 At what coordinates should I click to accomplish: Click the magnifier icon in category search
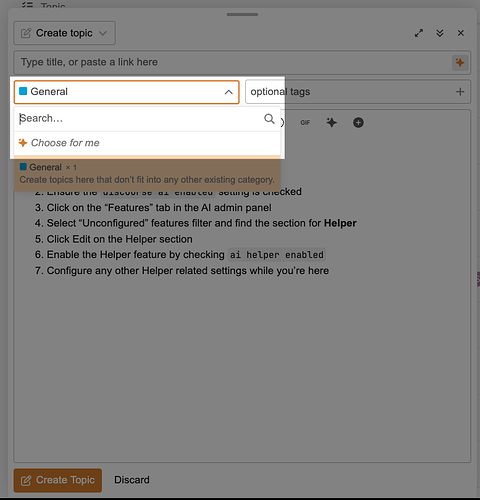[269, 119]
